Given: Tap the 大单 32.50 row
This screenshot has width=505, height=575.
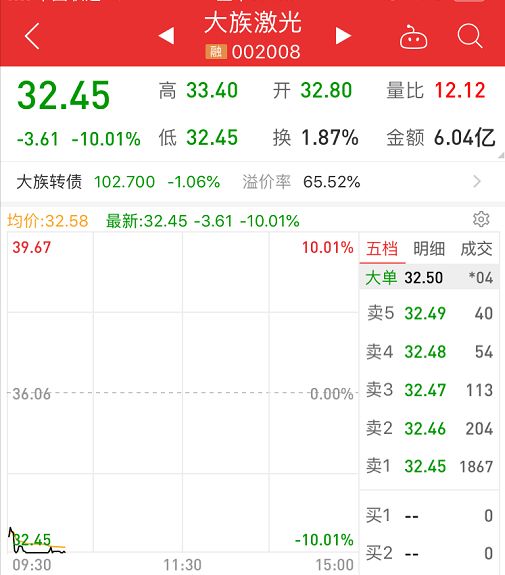Looking at the screenshot, I should 429,277.
